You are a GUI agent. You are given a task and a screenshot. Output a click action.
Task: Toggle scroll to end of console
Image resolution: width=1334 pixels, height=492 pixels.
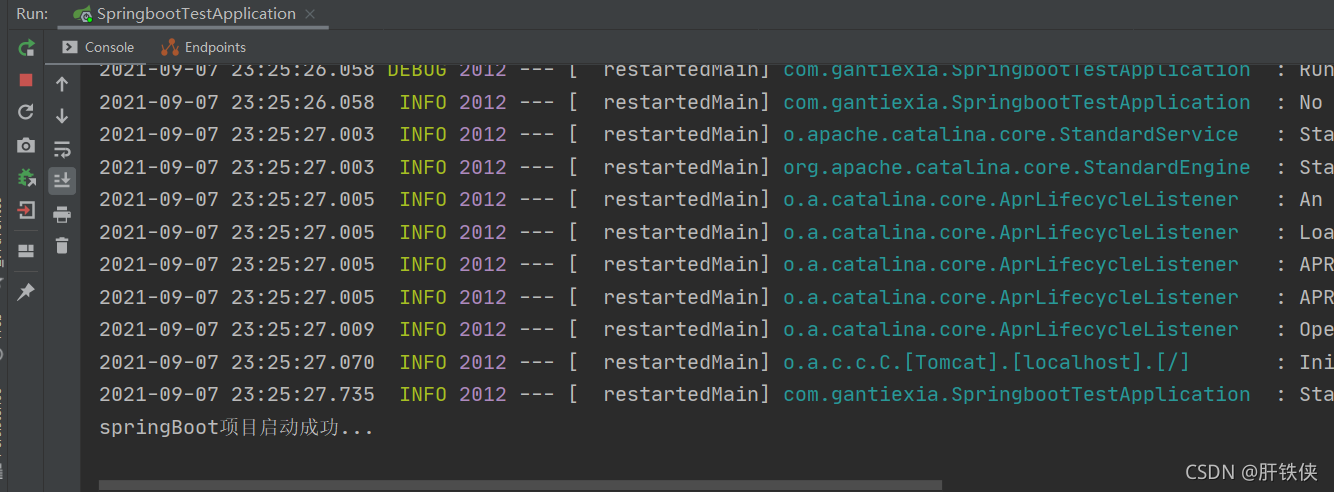[x=62, y=180]
